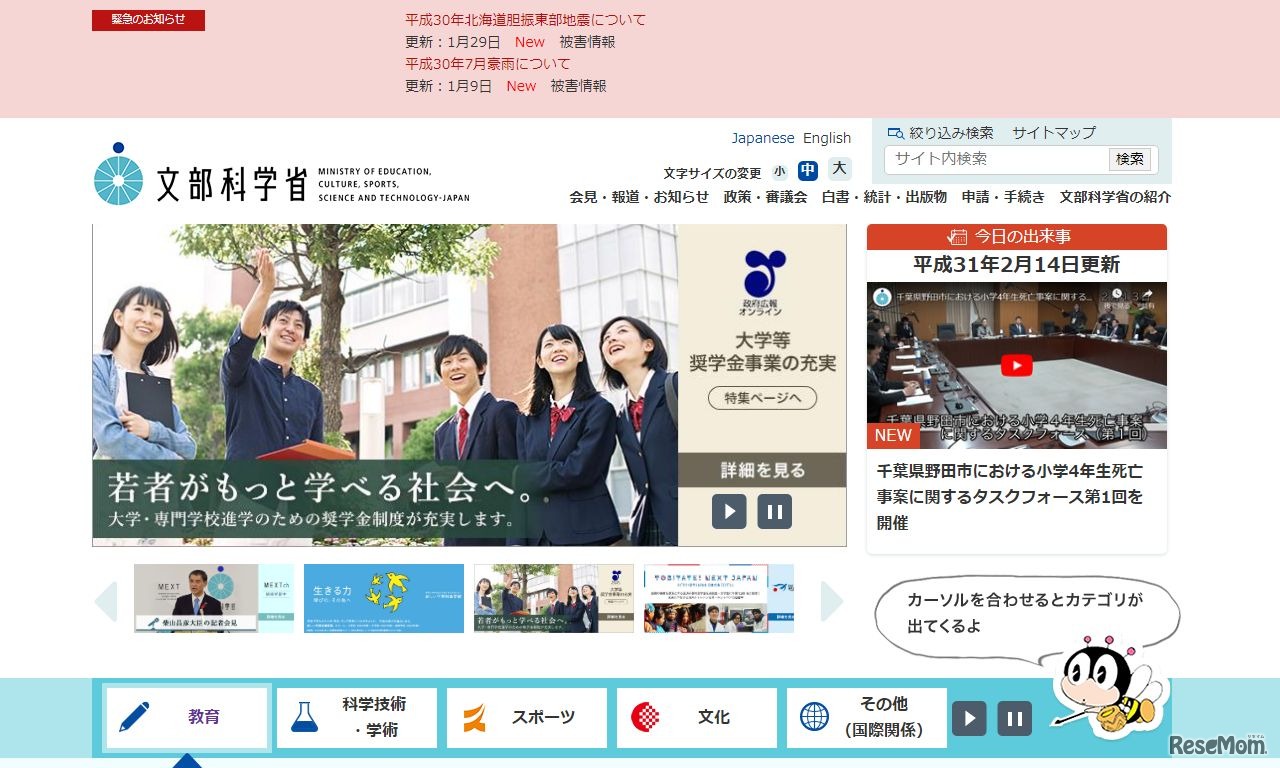The image size is (1280, 768).
Task: Play the YouTube video in 今日の出来事
Action: (x=1016, y=365)
